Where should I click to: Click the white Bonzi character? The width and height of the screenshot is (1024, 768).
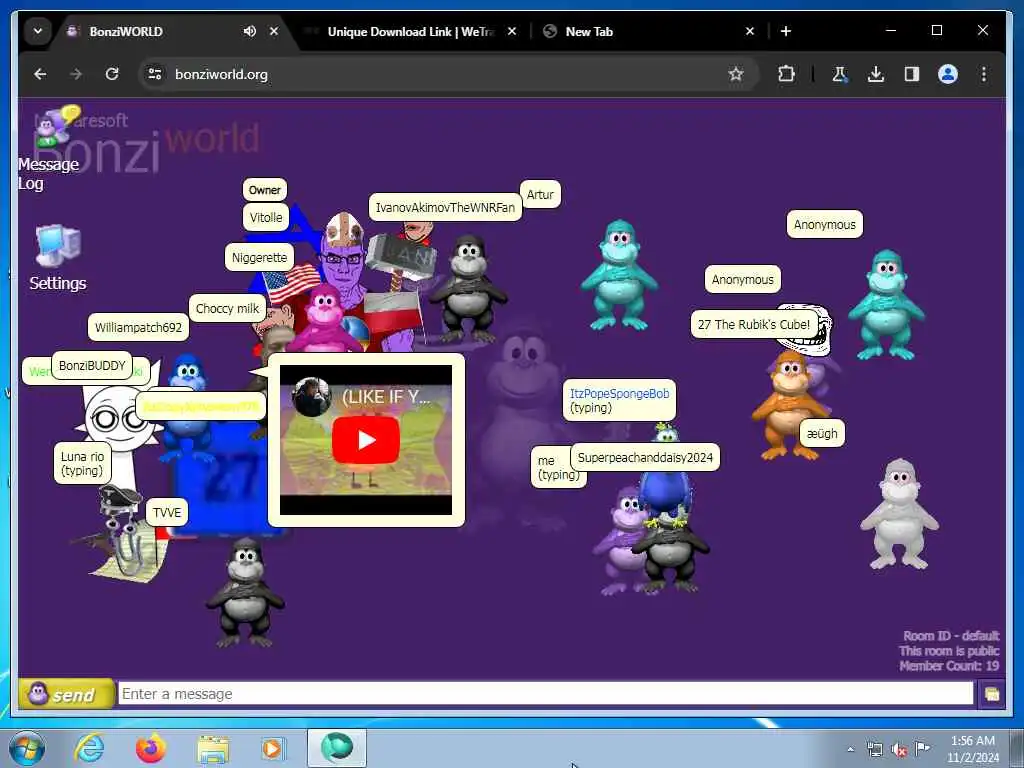pyautogui.click(x=899, y=514)
